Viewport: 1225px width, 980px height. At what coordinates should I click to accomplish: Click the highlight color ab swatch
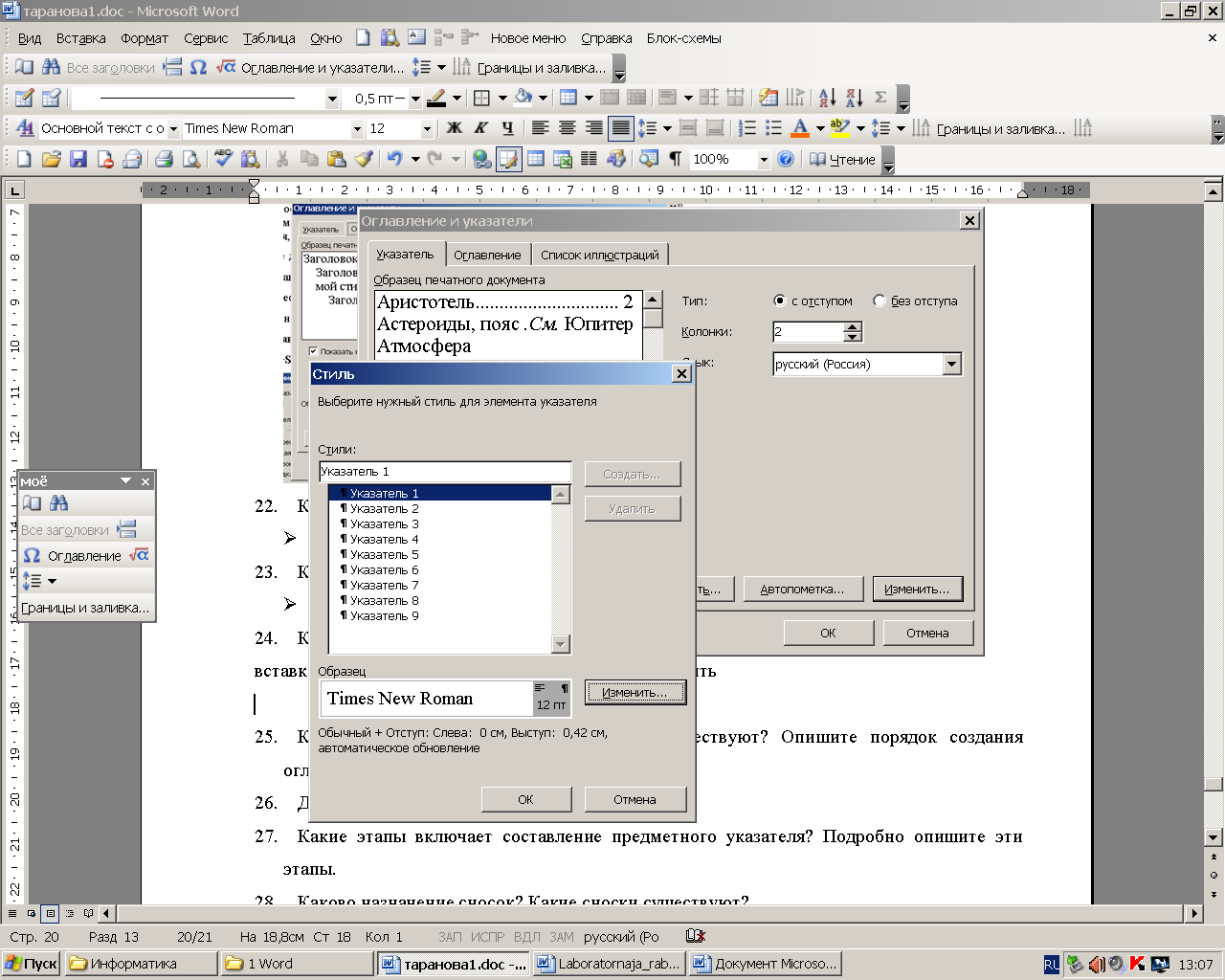coord(839,128)
